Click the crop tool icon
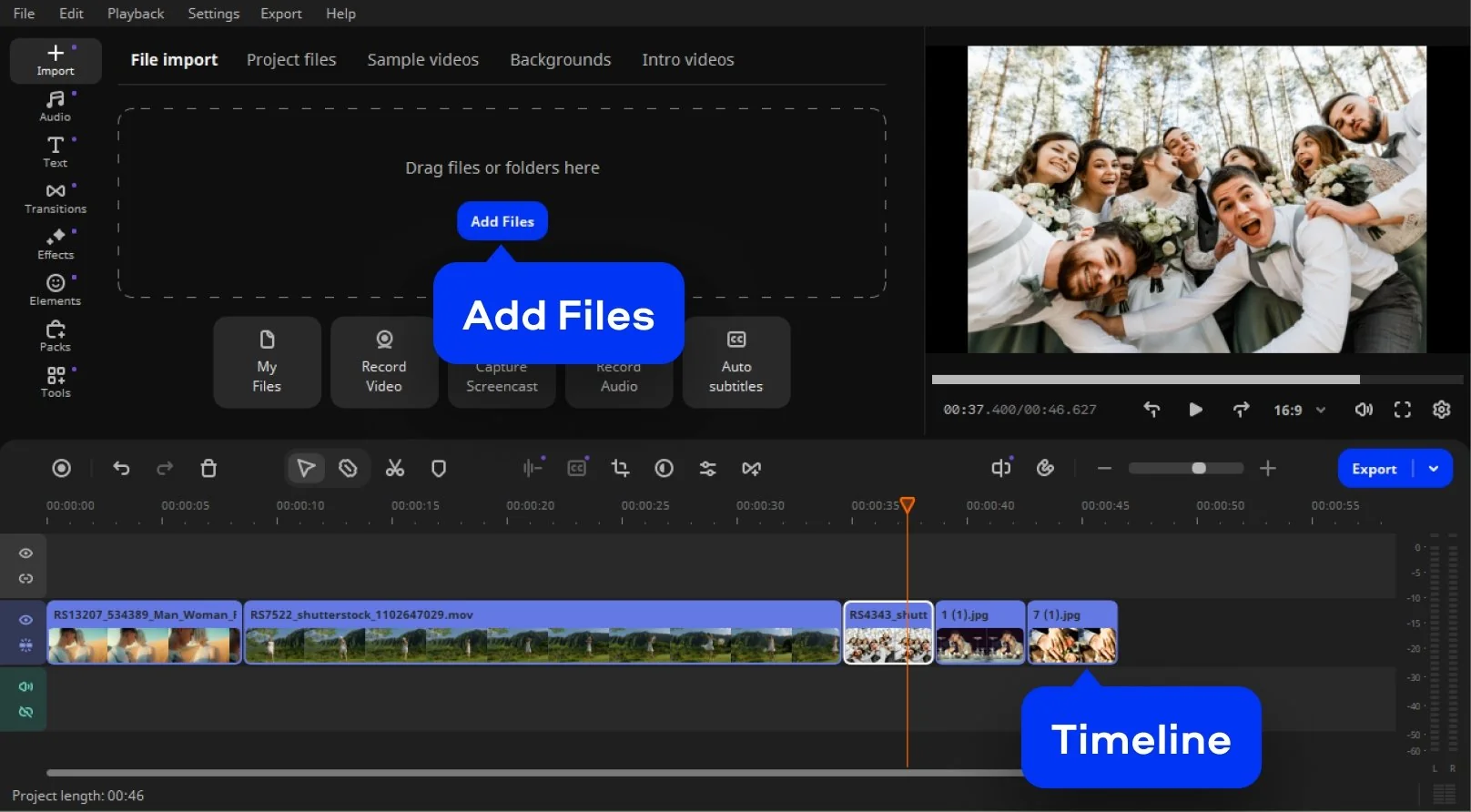This screenshot has height=812, width=1471. tap(620, 468)
